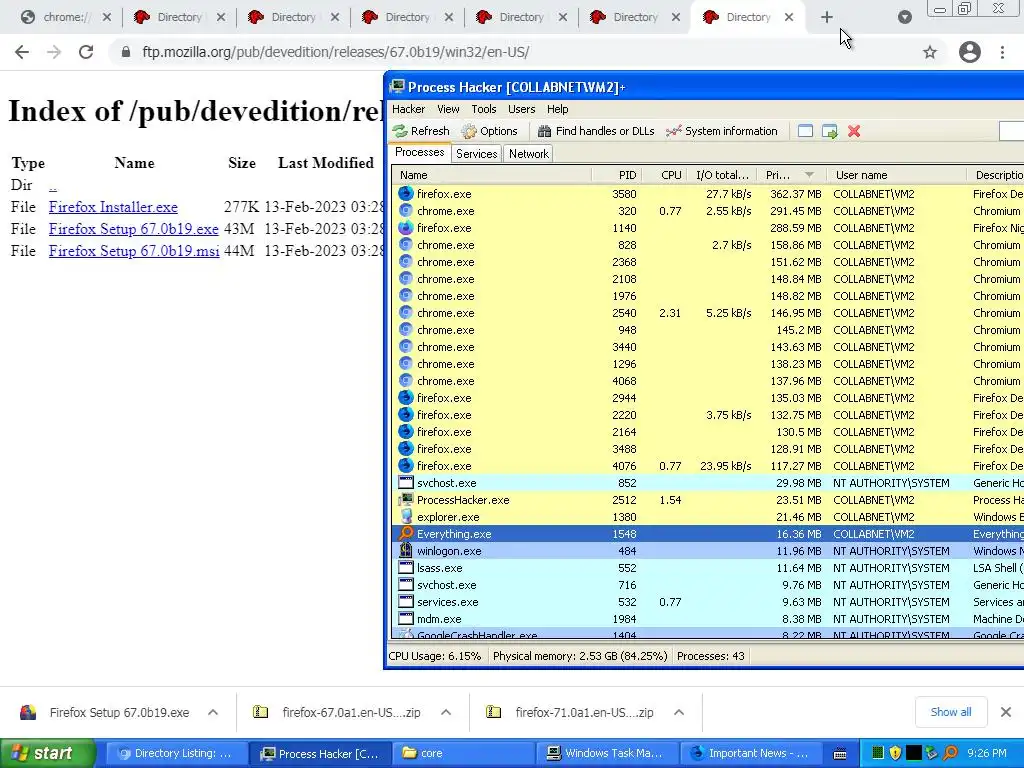Viewport: 1024px width, 768px height.
Task: Switch to Windows Task Manager taskbar button
Action: [x=607, y=753]
